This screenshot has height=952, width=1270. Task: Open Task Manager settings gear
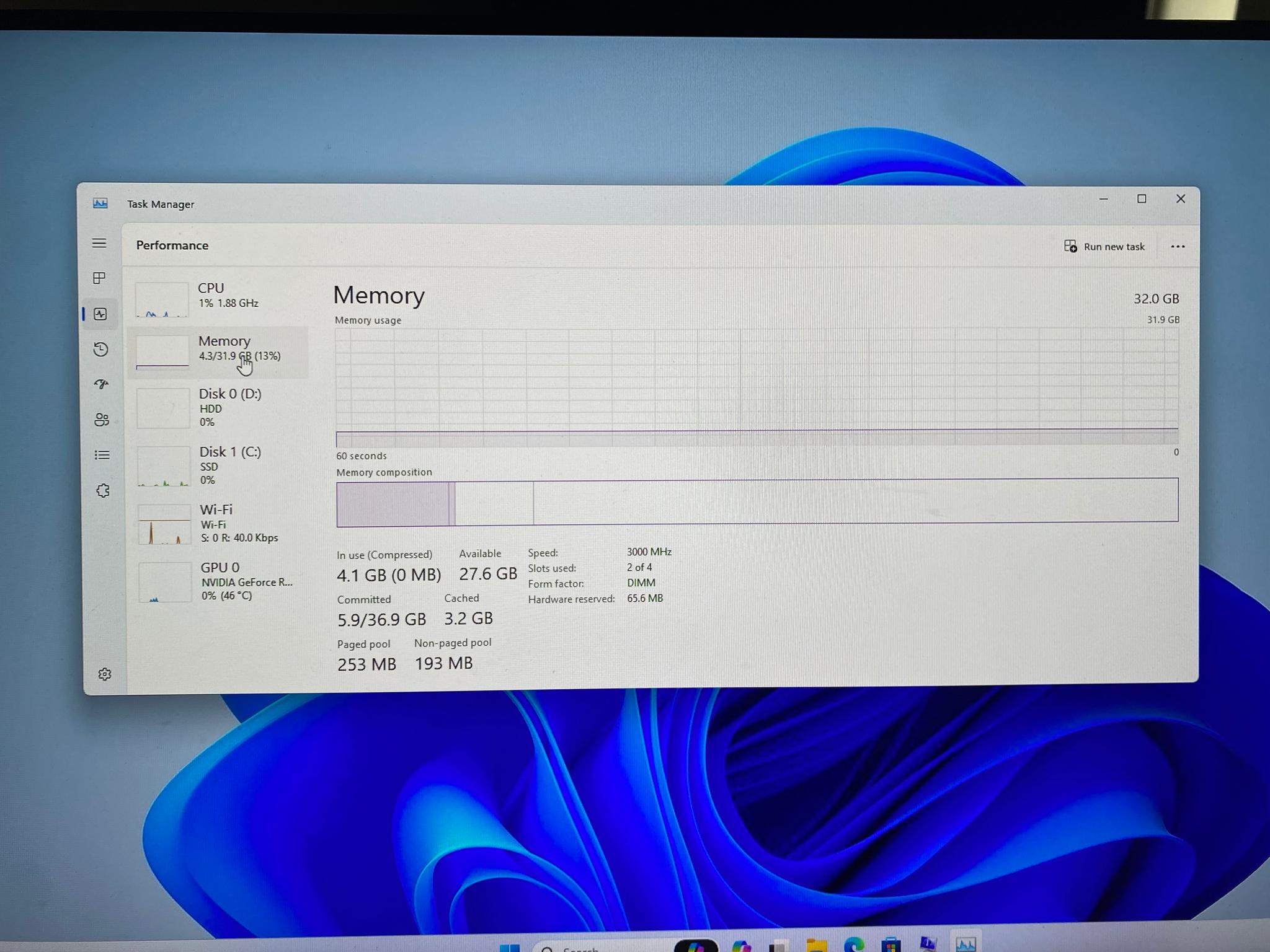coord(105,674)
